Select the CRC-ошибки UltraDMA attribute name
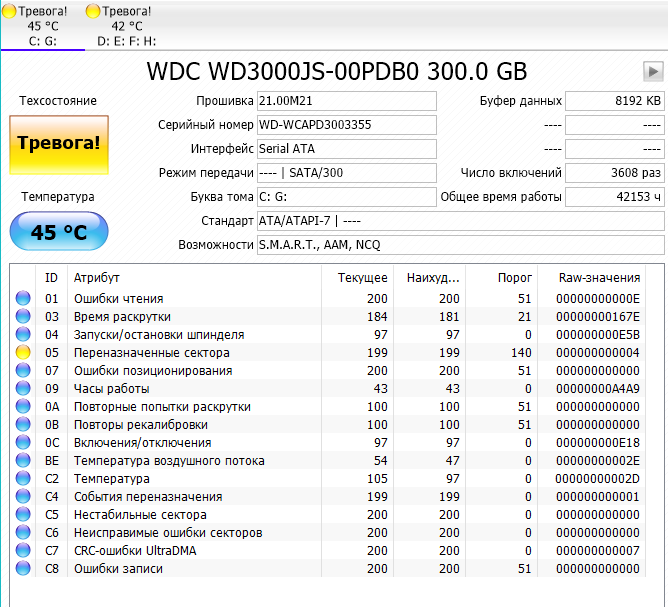668x607 pixels. tap(135, 551)
